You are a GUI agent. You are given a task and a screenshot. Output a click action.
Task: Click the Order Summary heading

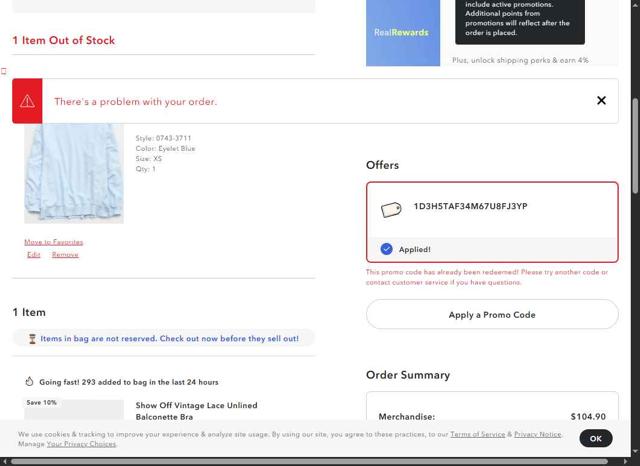click(408, 375)
